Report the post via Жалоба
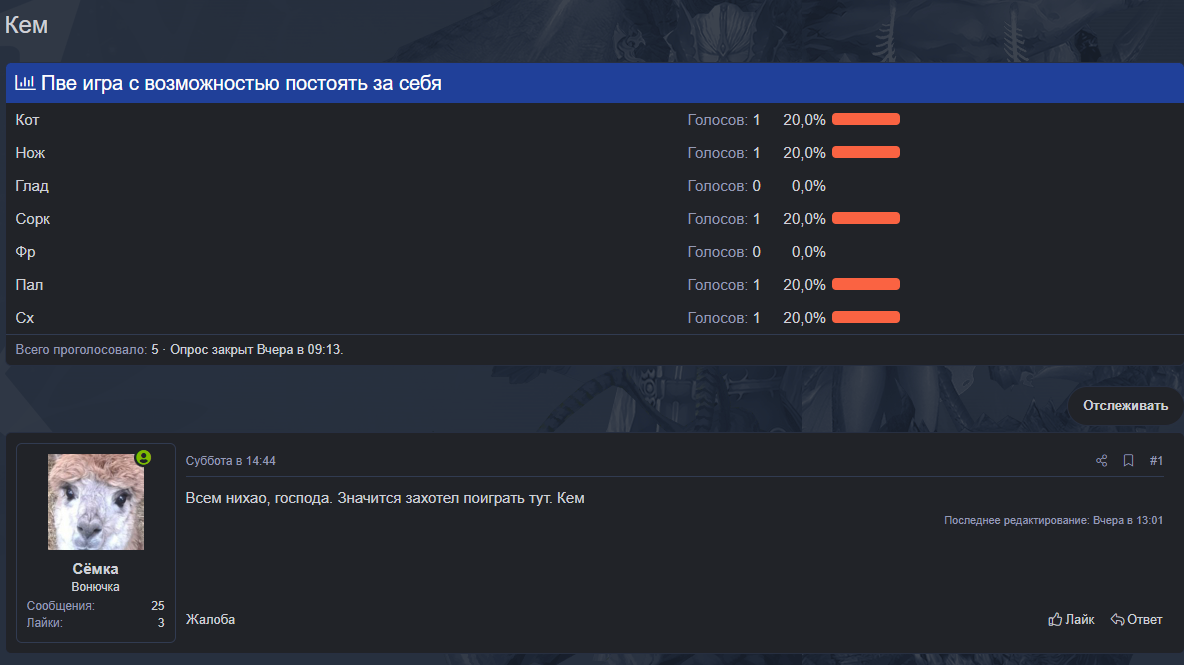The width and height of the screenshot is (1184, 665). coord(210,620)
